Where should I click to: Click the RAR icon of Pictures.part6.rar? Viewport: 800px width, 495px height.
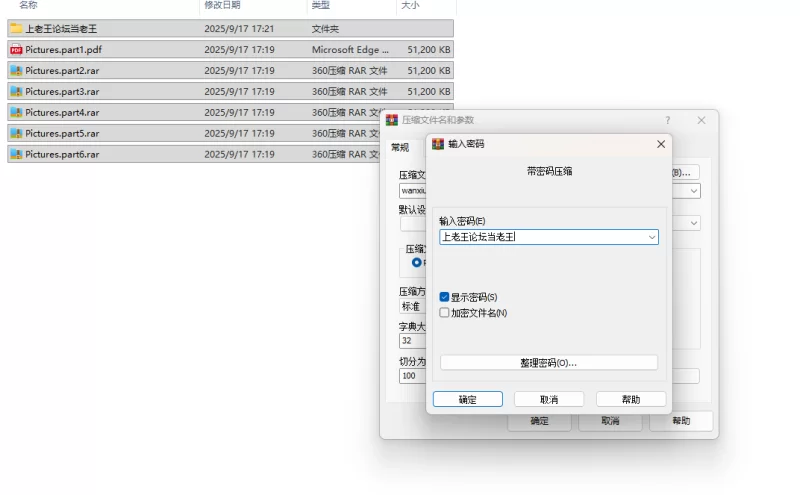[x=16, y=154]
